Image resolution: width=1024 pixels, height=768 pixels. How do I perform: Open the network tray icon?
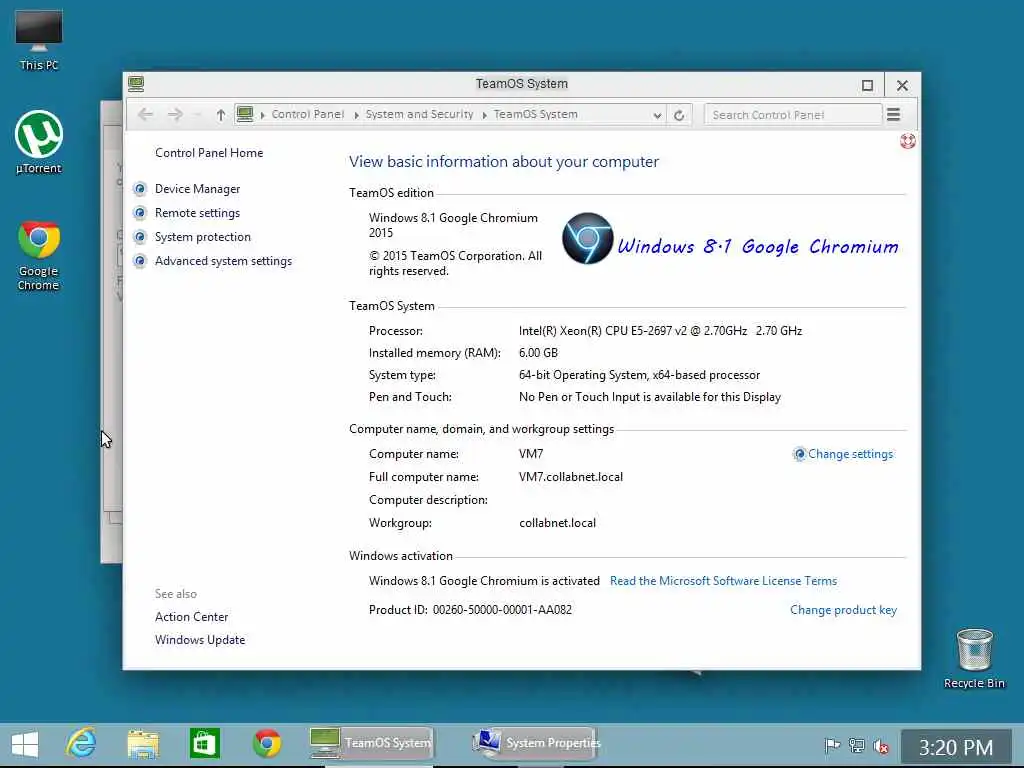point(856,745)
